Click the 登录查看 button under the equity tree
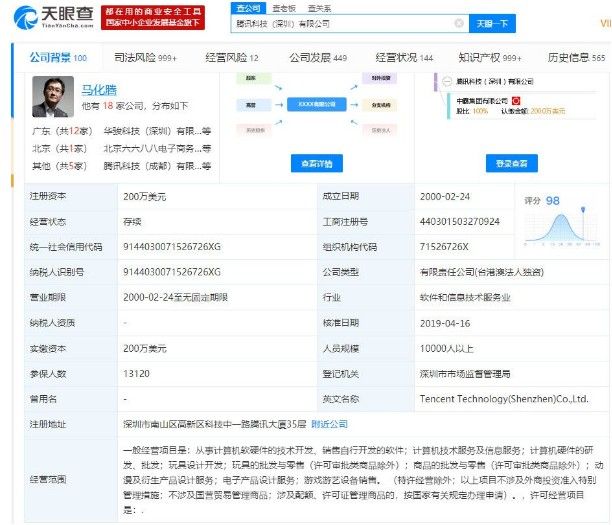The image size is (612, 525). [x=512, y=163]
